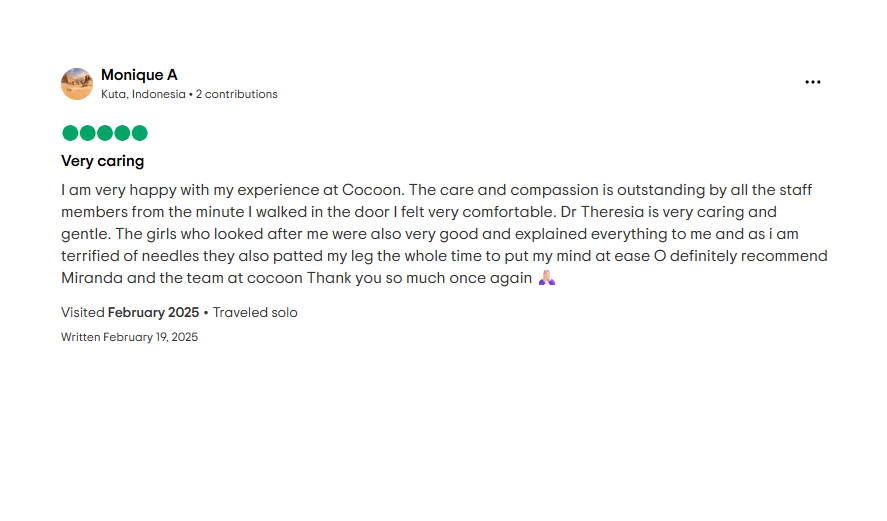This screenshot has height=521, width=887.
Task: Click the phrase "Thank you so much once again"
Action: tap(419, 278)
